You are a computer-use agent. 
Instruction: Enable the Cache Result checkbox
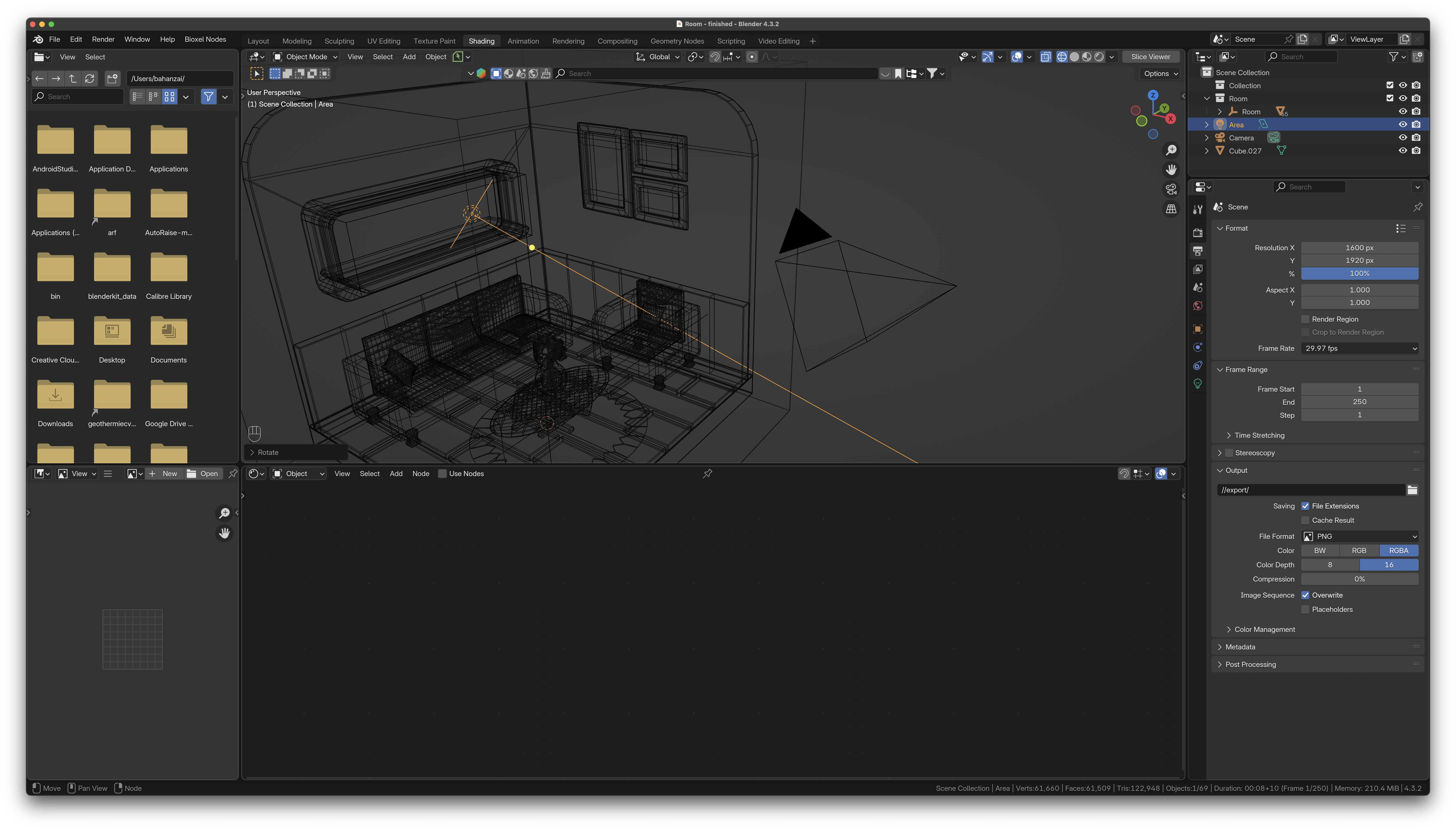1305,520
